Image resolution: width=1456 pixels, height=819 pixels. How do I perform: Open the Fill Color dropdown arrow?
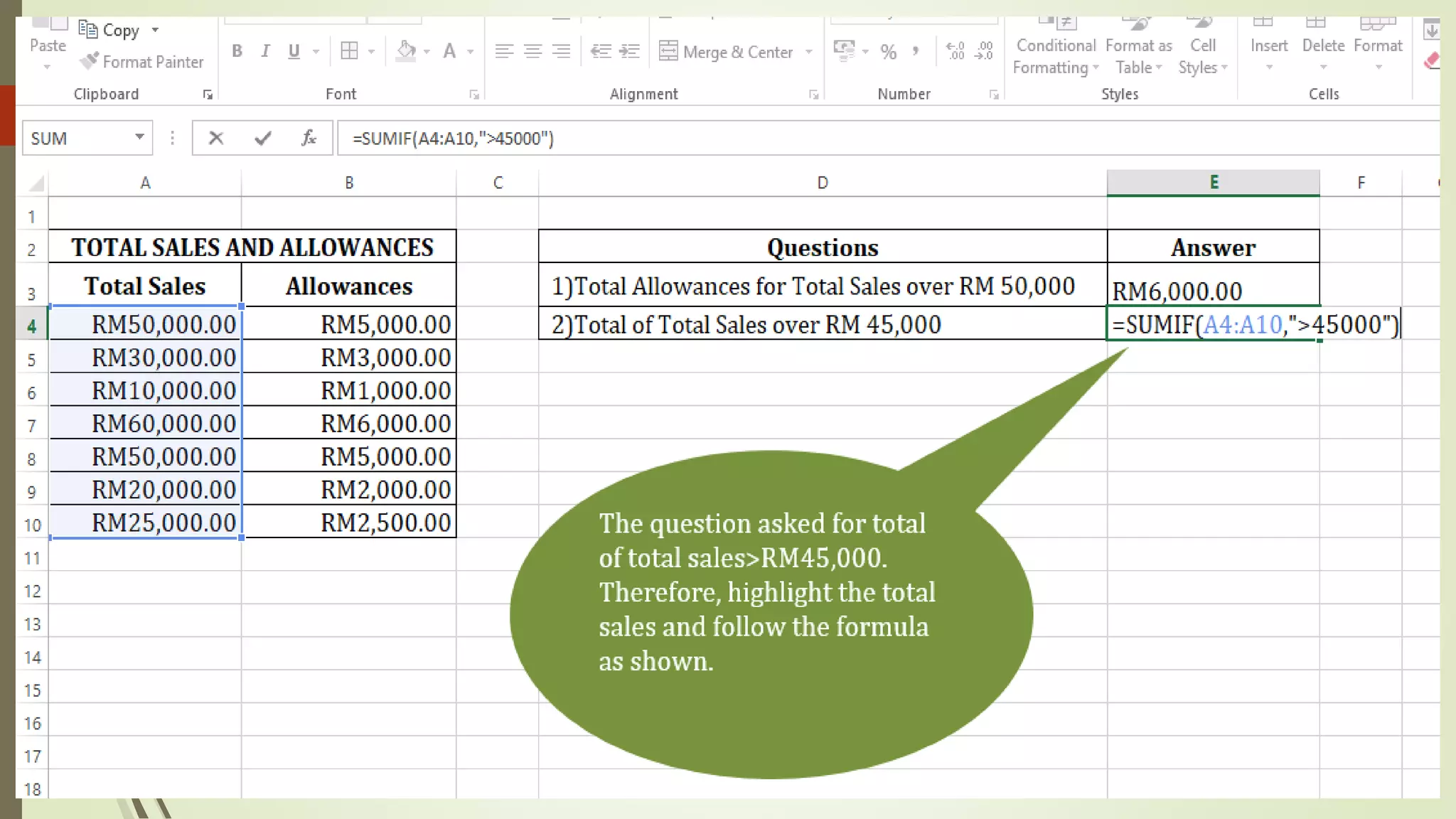tap(427, 52)
